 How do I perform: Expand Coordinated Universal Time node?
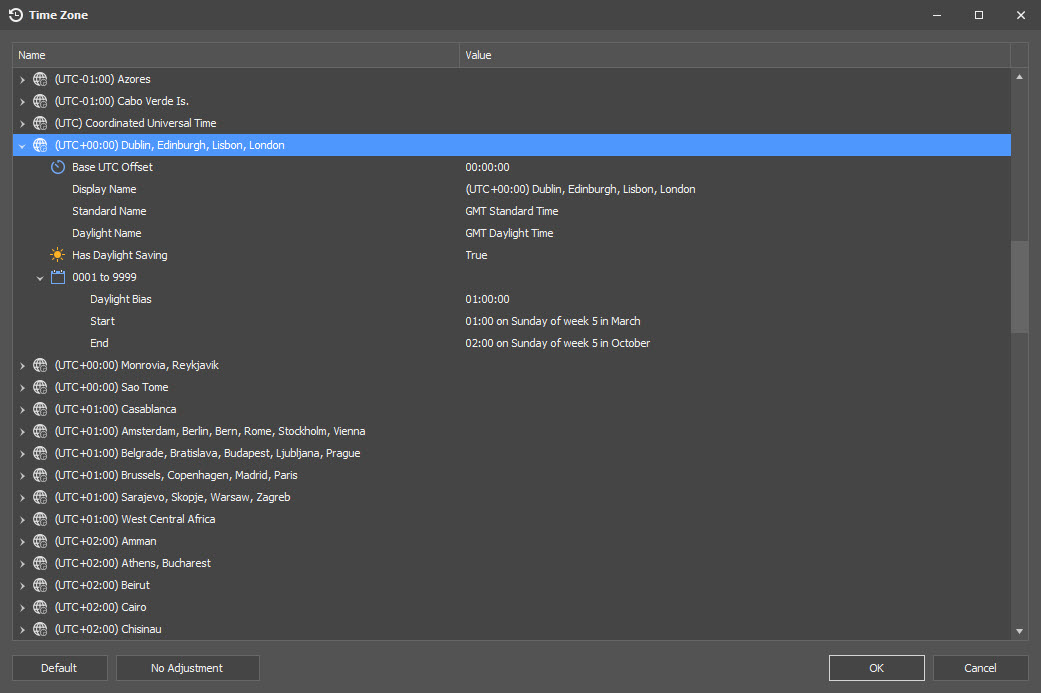pos(22,123)
